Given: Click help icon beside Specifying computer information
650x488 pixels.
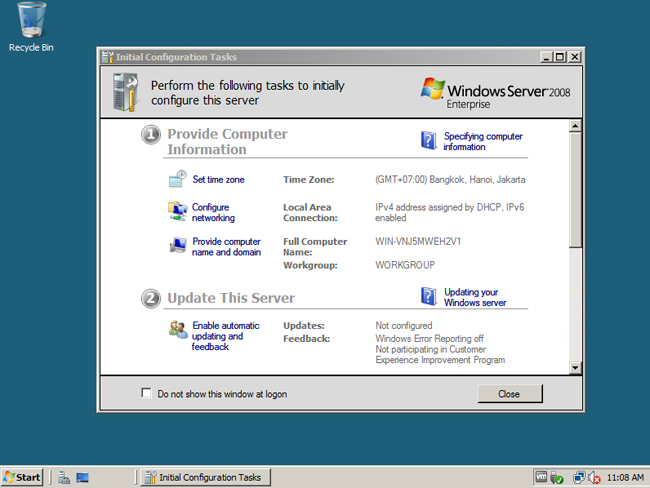Looking at the screenshot, I should click(428, 140).
